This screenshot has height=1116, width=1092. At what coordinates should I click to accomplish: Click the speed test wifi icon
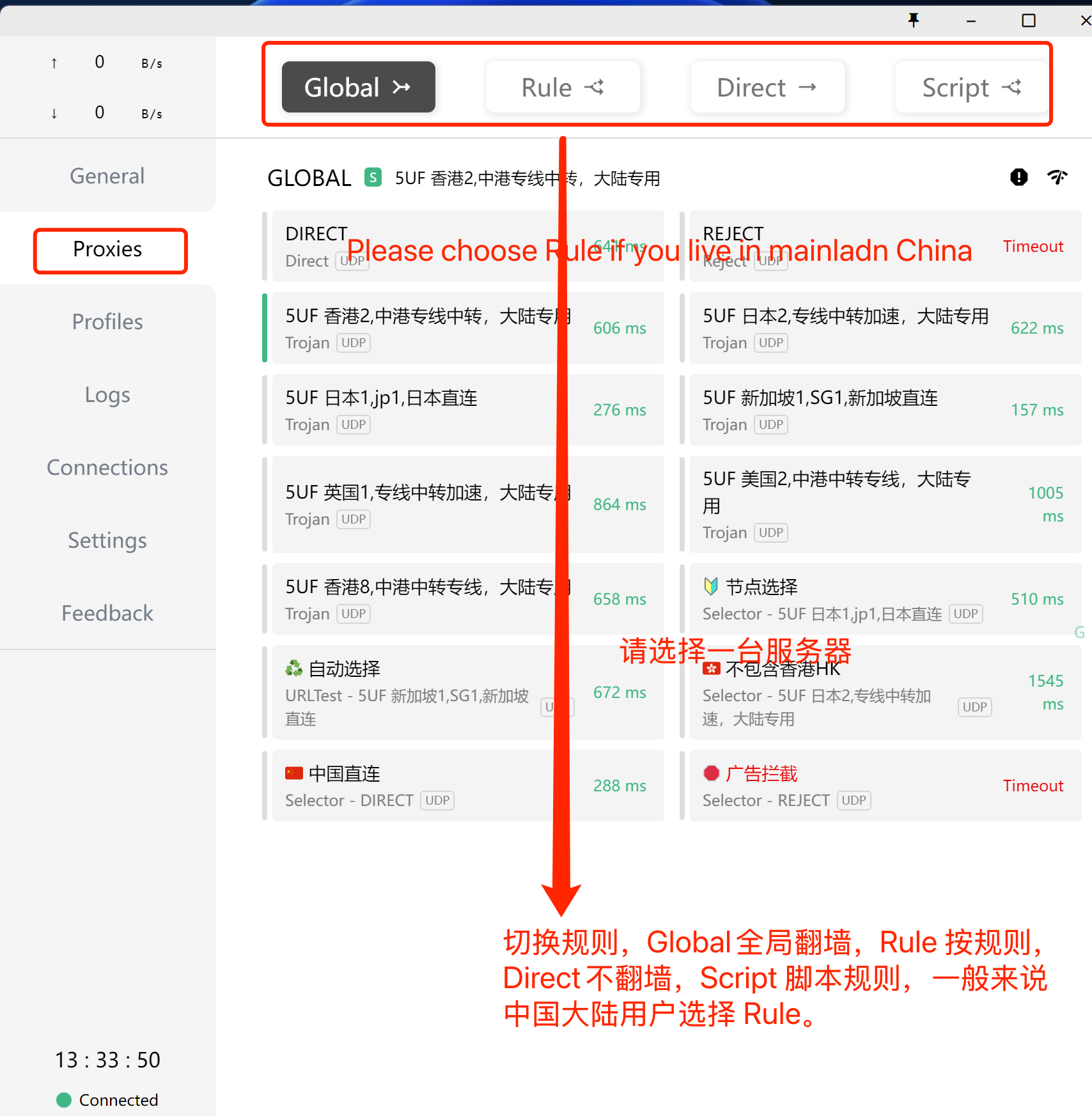click(x=1057, y=177)
